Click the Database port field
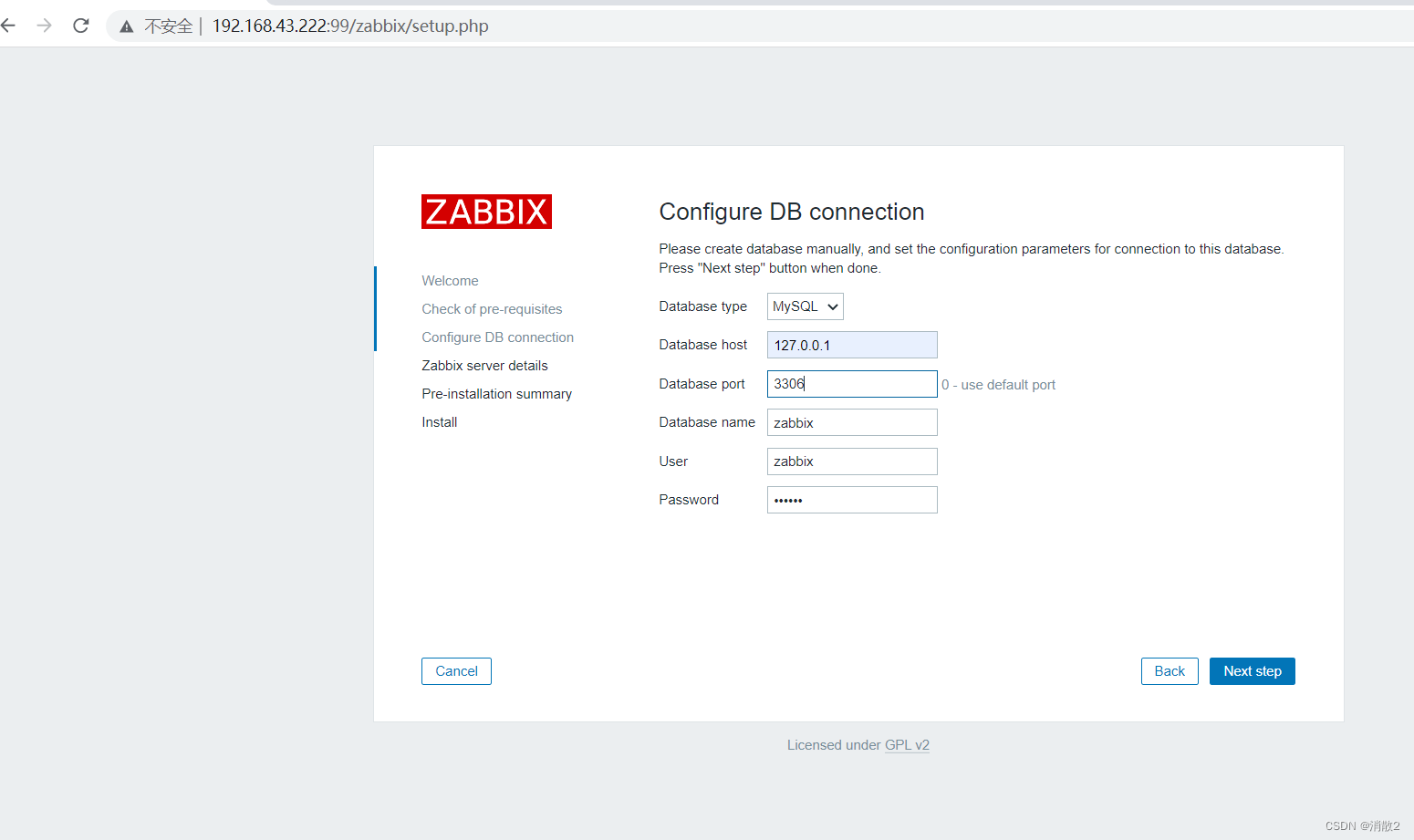The width and height of the screenshot is (1414, 840). coord(852,384)
